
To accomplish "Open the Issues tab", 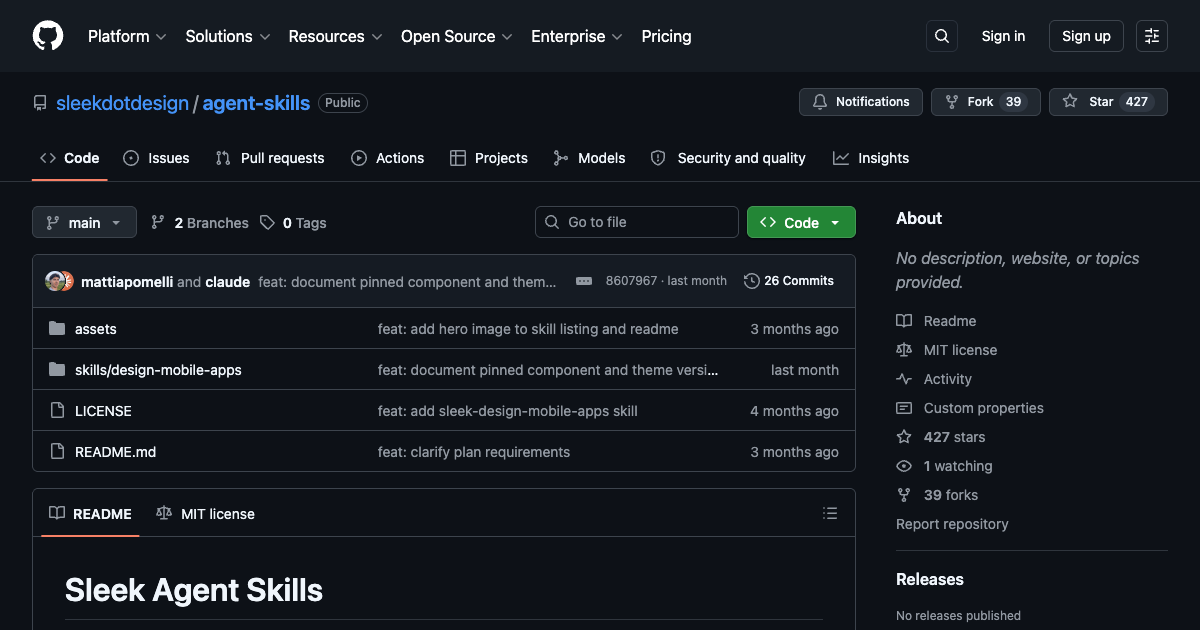I will (x=156, y=158).
